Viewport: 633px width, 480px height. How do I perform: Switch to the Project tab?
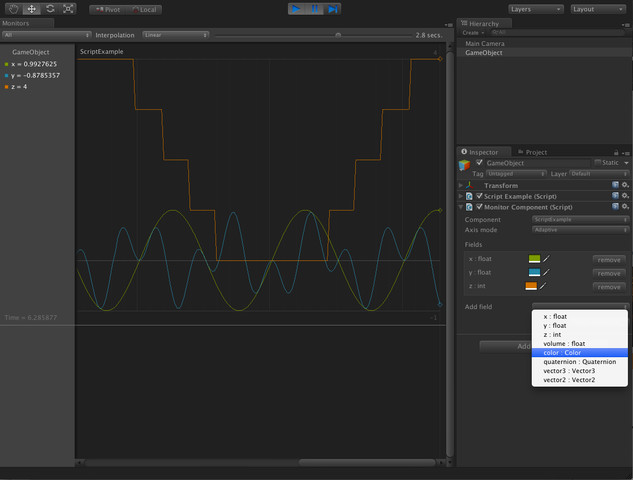click(x=532, y=152)
